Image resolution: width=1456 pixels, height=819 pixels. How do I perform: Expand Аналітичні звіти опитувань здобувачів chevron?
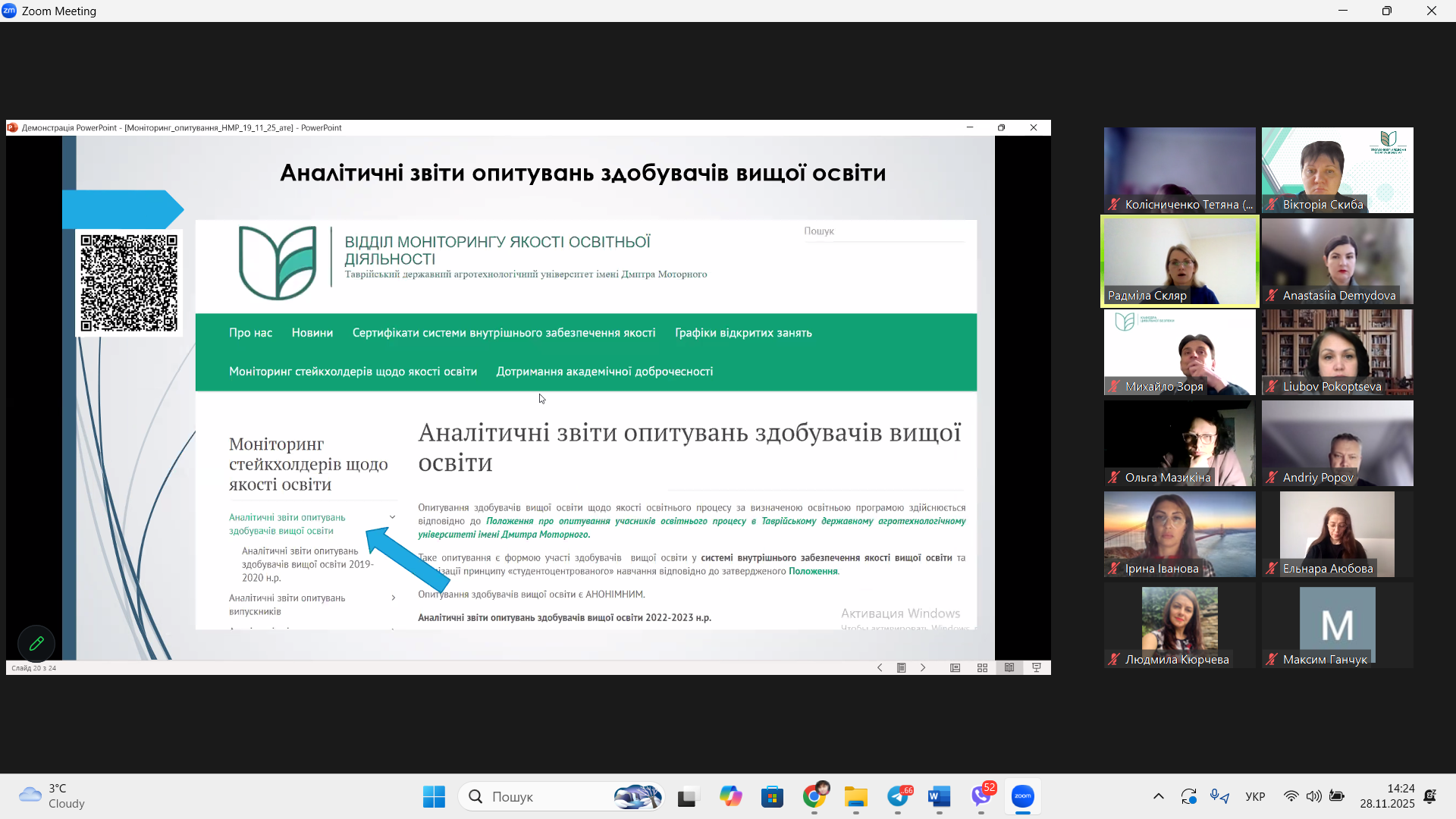[392, 516]
